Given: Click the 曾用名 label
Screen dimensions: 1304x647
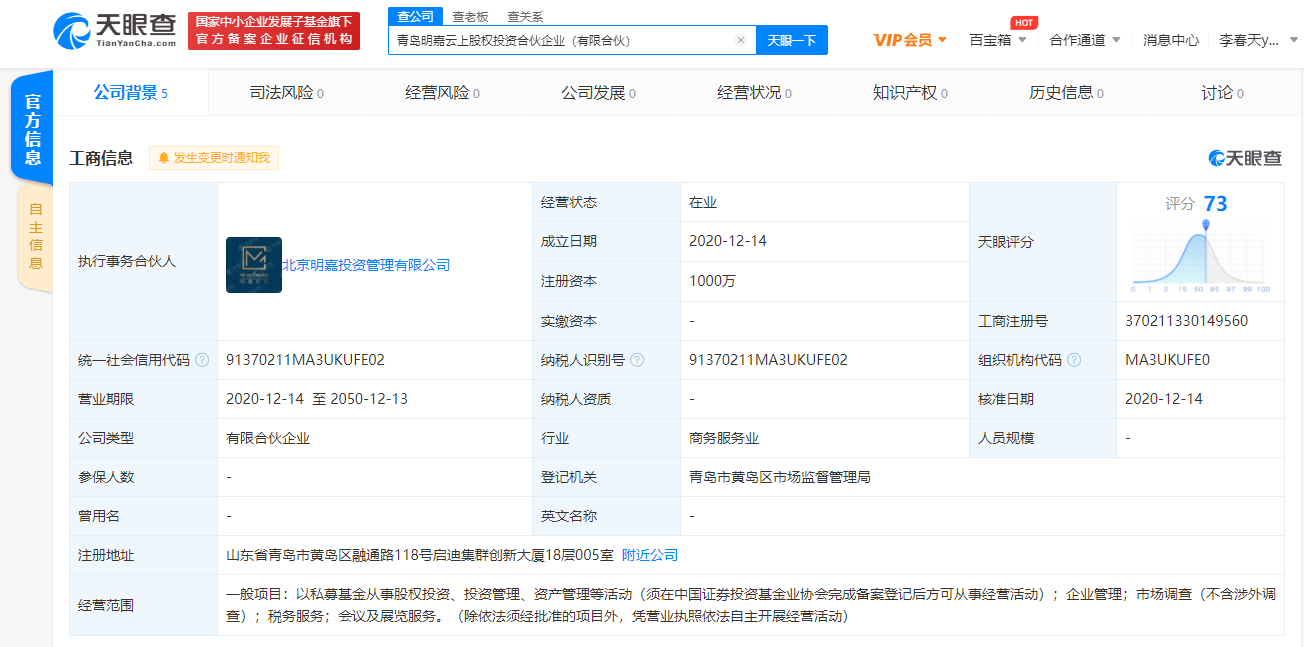Looking at the screenshot, I should pos(99,516).
